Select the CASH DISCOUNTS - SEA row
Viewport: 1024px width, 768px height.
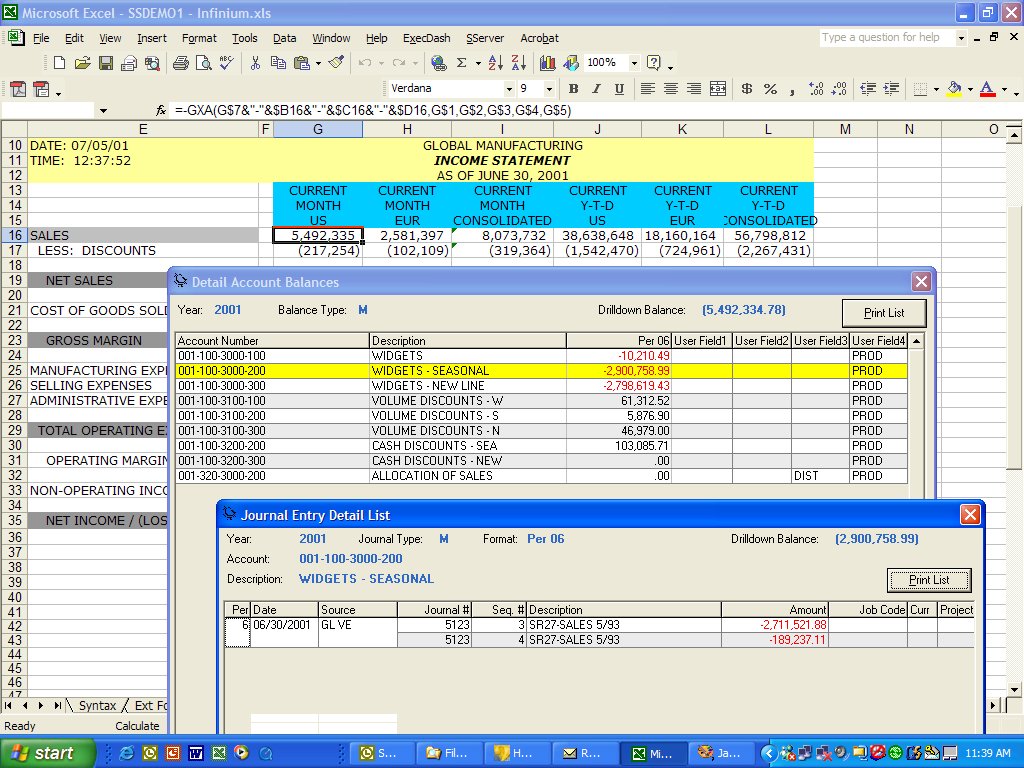(541, 445)
